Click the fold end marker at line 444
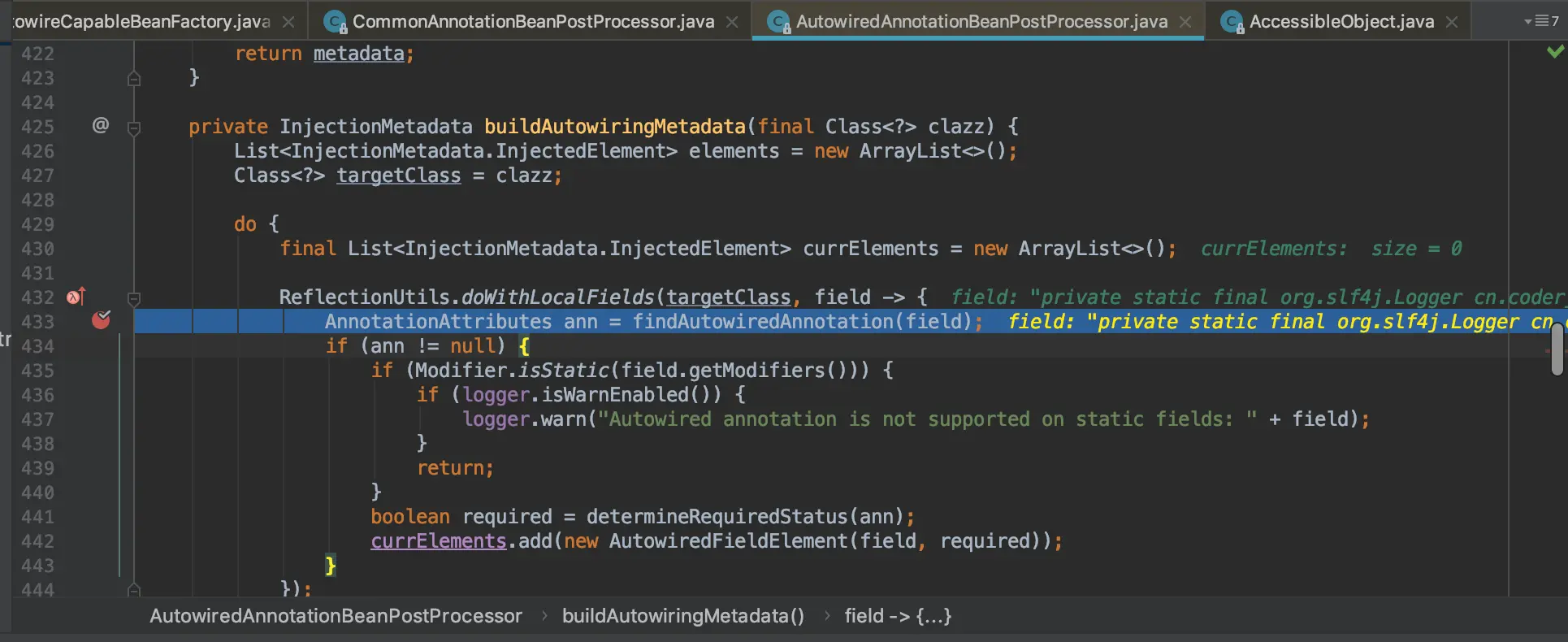 click(134, 589)
